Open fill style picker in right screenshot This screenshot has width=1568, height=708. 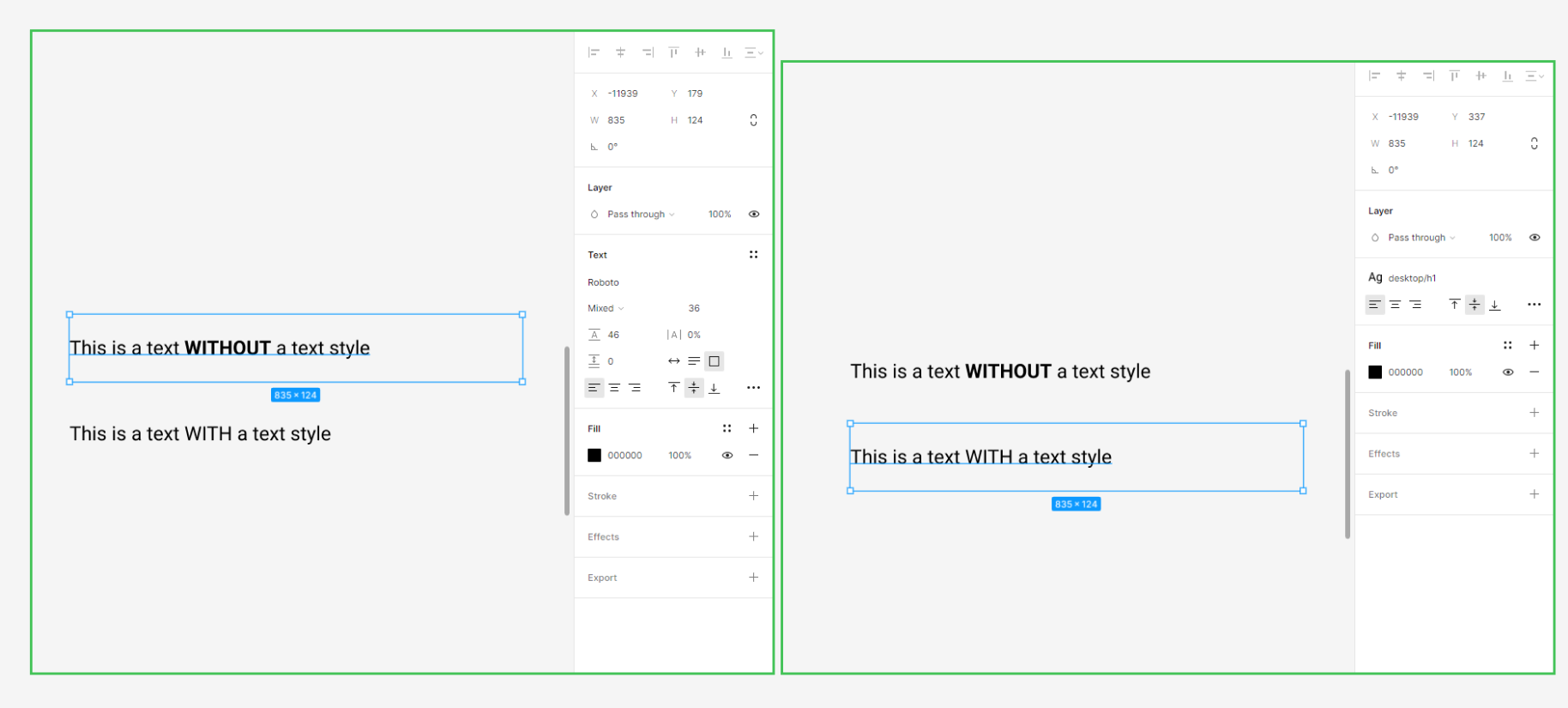coord(1508,345)
